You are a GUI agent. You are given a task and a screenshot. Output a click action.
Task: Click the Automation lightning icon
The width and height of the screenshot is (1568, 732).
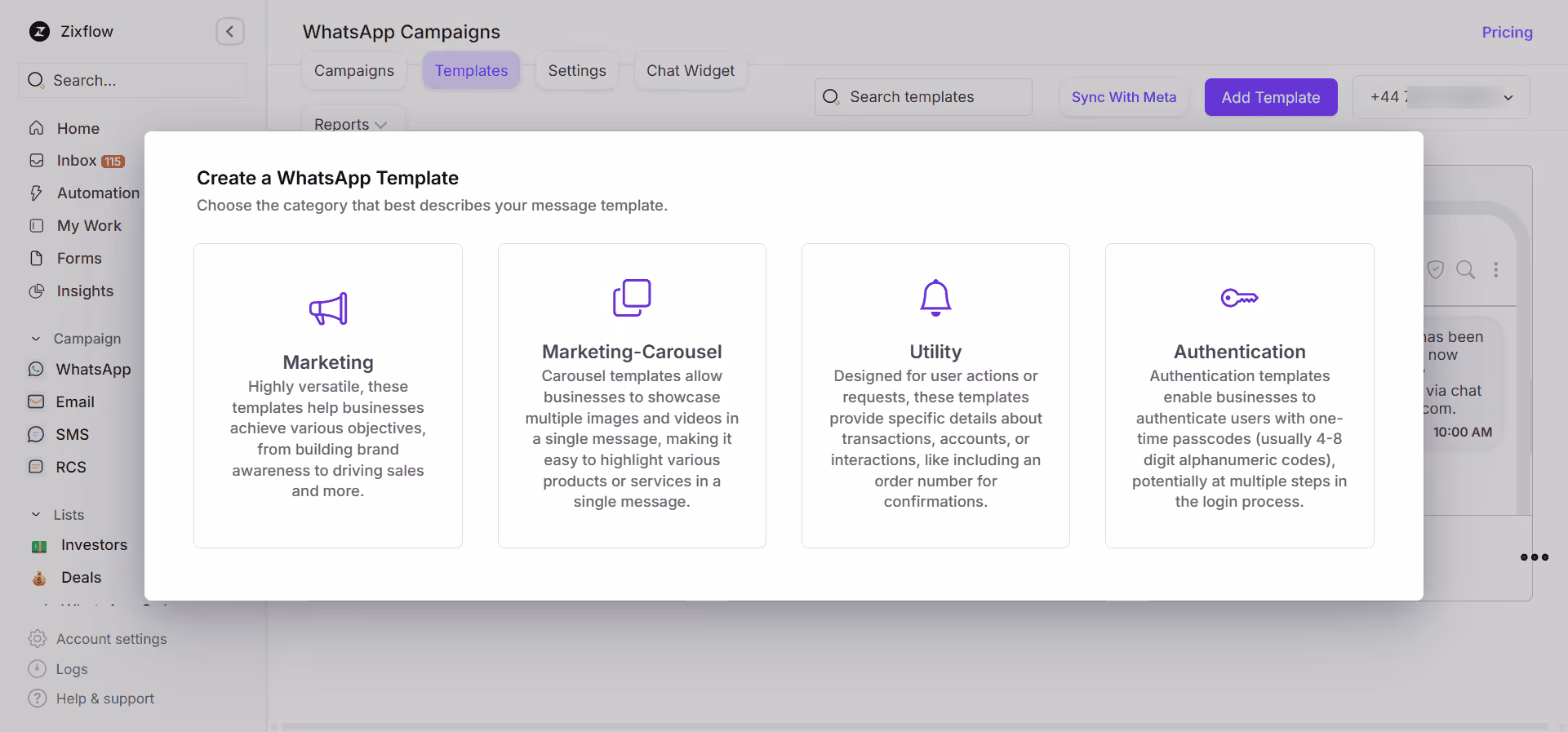click(x=37, y=193)
